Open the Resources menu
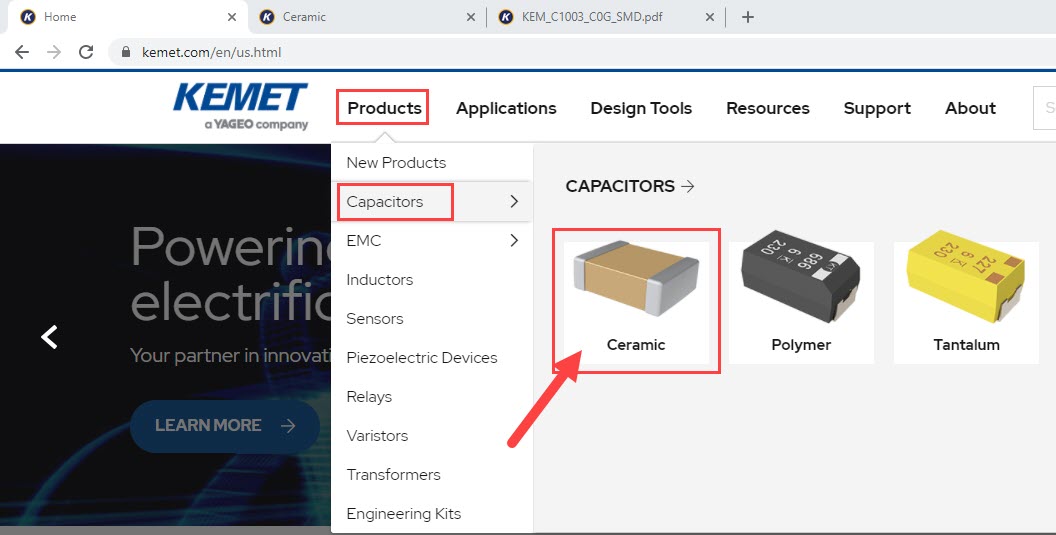The height and width of the screenshot is (535, 1056). tap(768, 108)
